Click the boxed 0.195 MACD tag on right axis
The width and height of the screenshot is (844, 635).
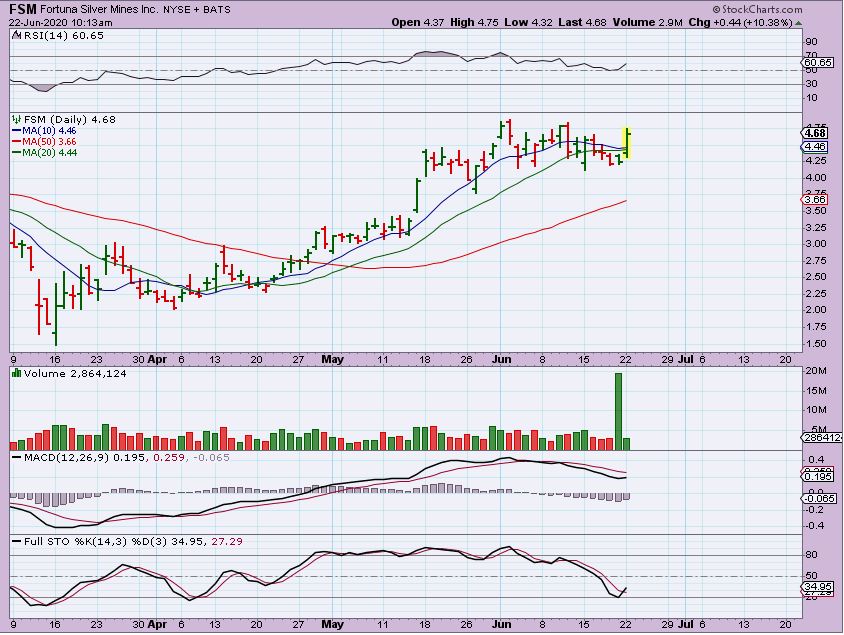817,476
